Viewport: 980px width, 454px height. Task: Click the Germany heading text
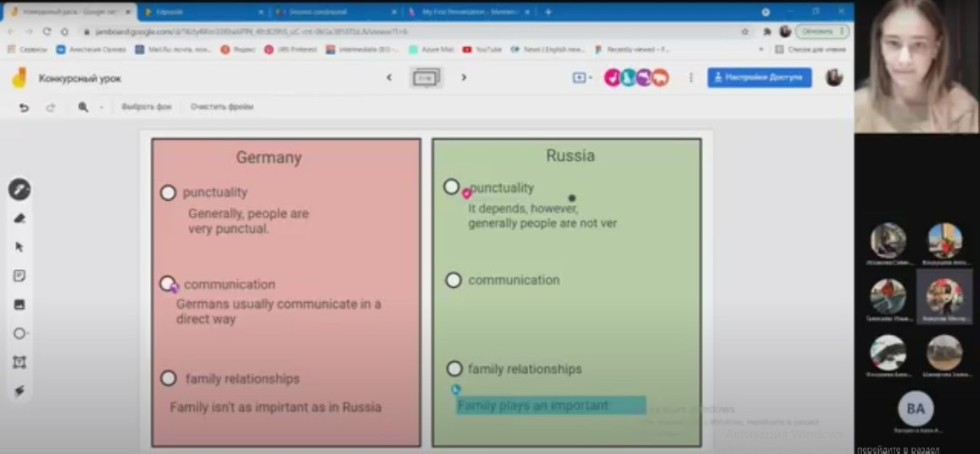pos(269,158)
